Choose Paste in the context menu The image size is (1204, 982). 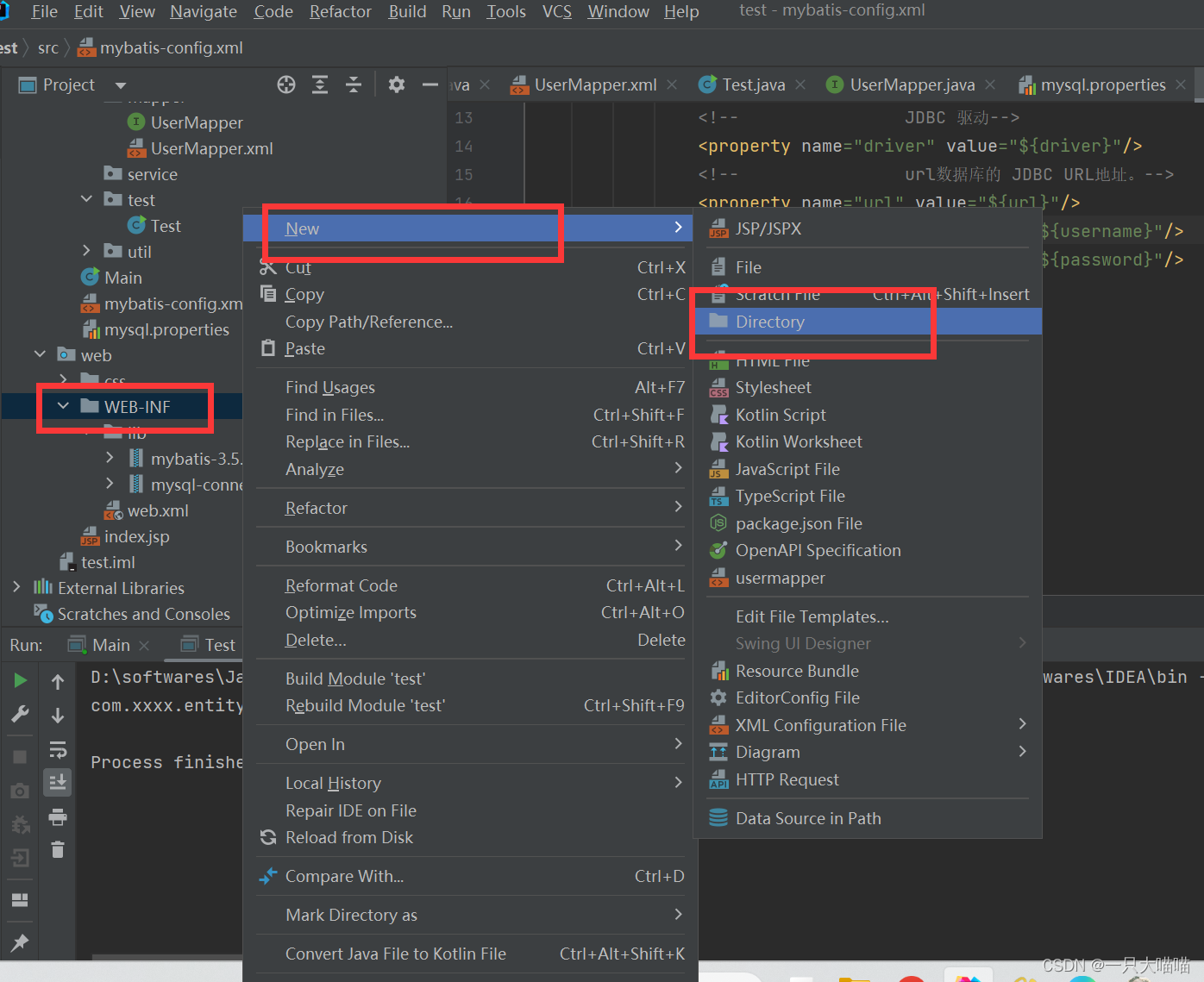[x=470, y=348]
